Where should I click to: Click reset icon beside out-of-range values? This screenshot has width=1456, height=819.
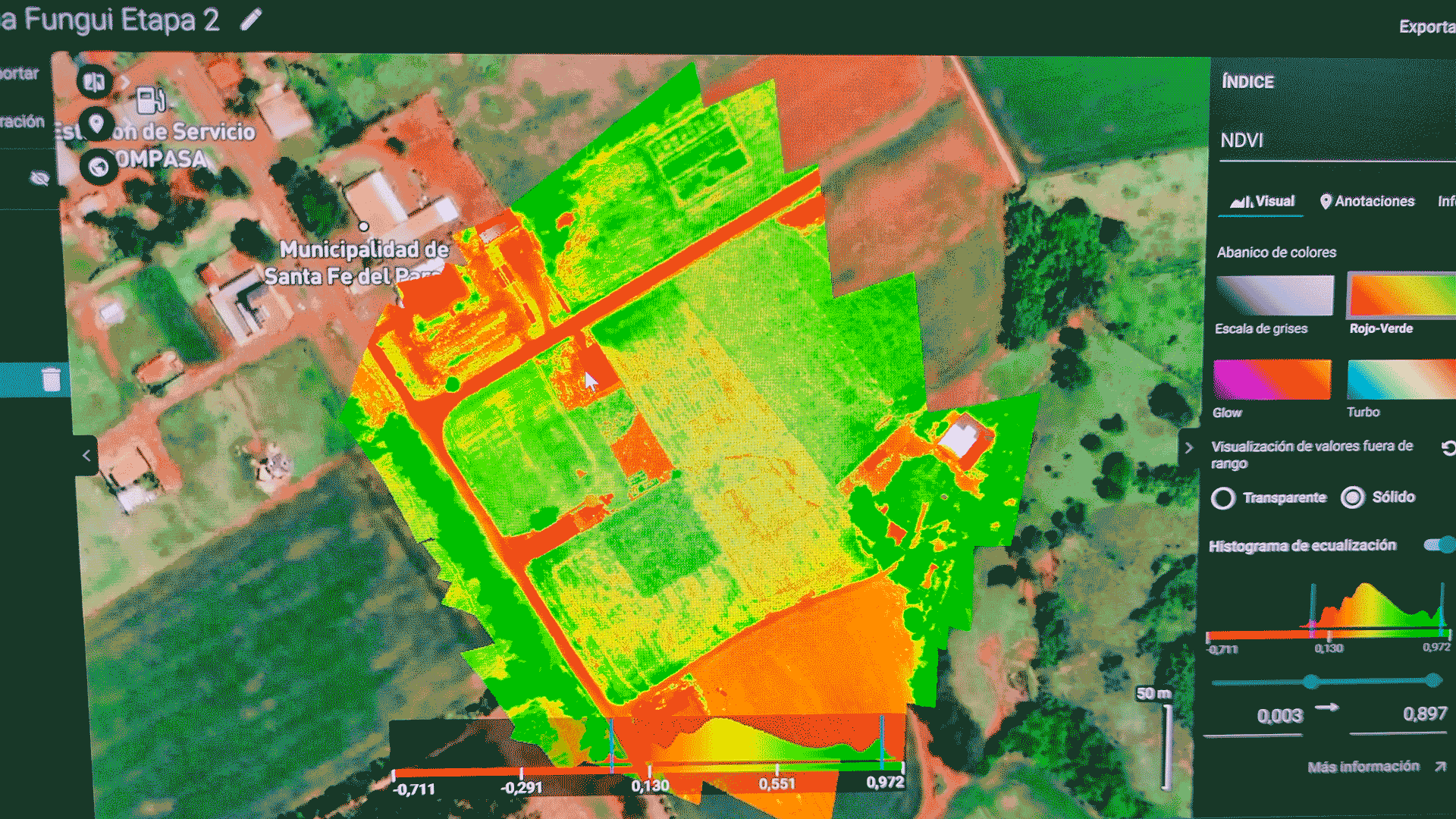[x=1448, y=448]
